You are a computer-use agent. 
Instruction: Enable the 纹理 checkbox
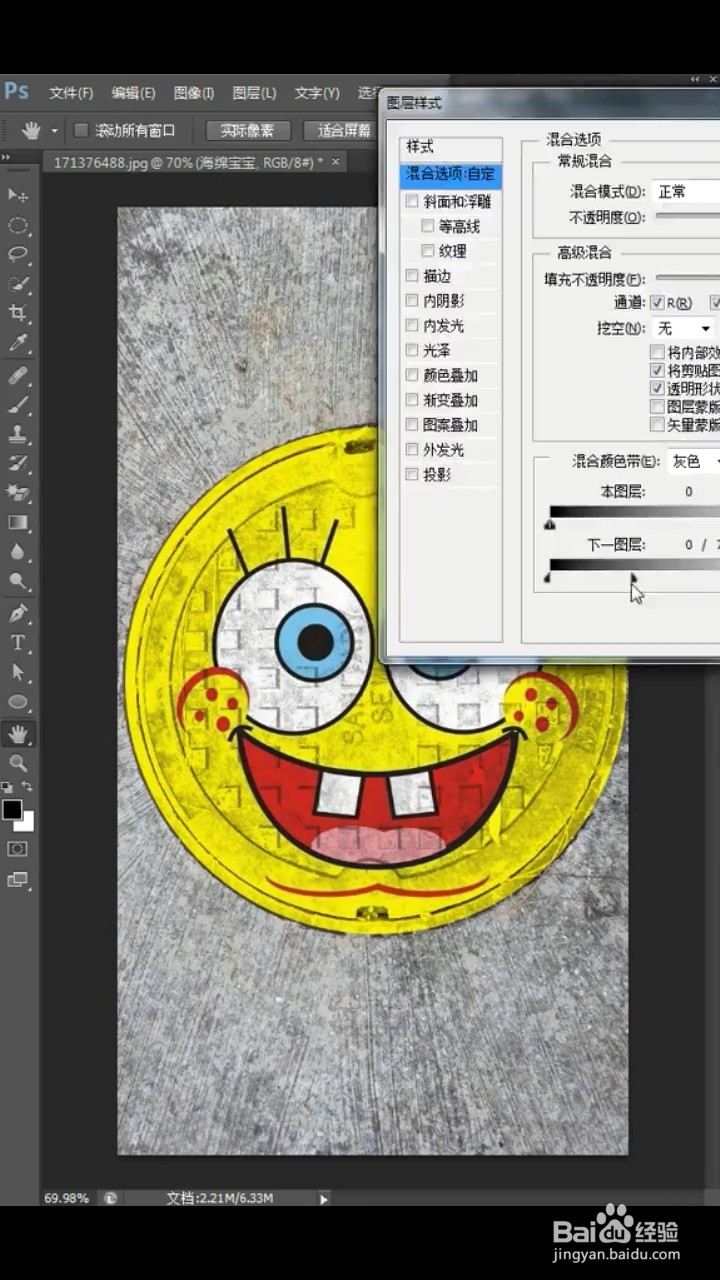pyautogui.click(x=428, y=251)
